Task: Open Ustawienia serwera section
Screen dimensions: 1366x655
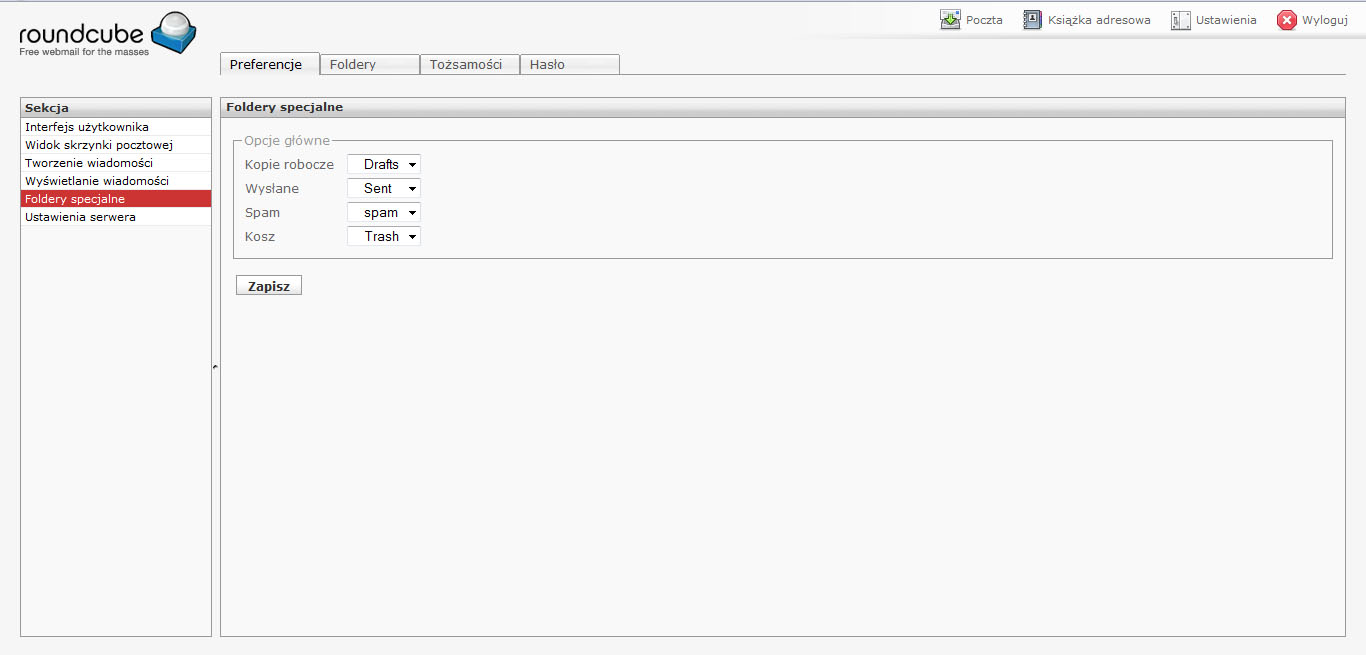Action: coord(80,217)
